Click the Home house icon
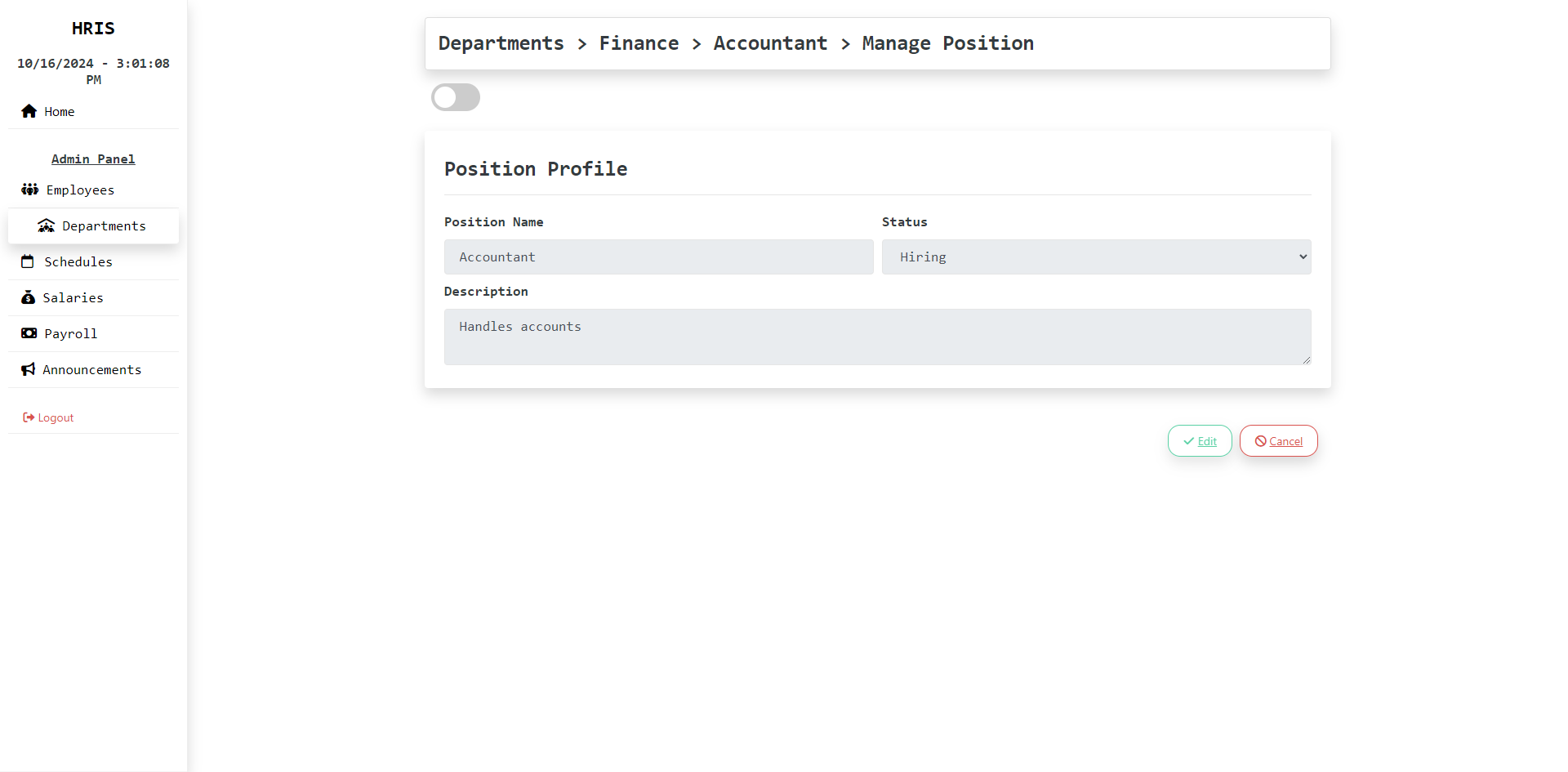This screenshot has width=1568, height=772. click(x=29, y=111)
